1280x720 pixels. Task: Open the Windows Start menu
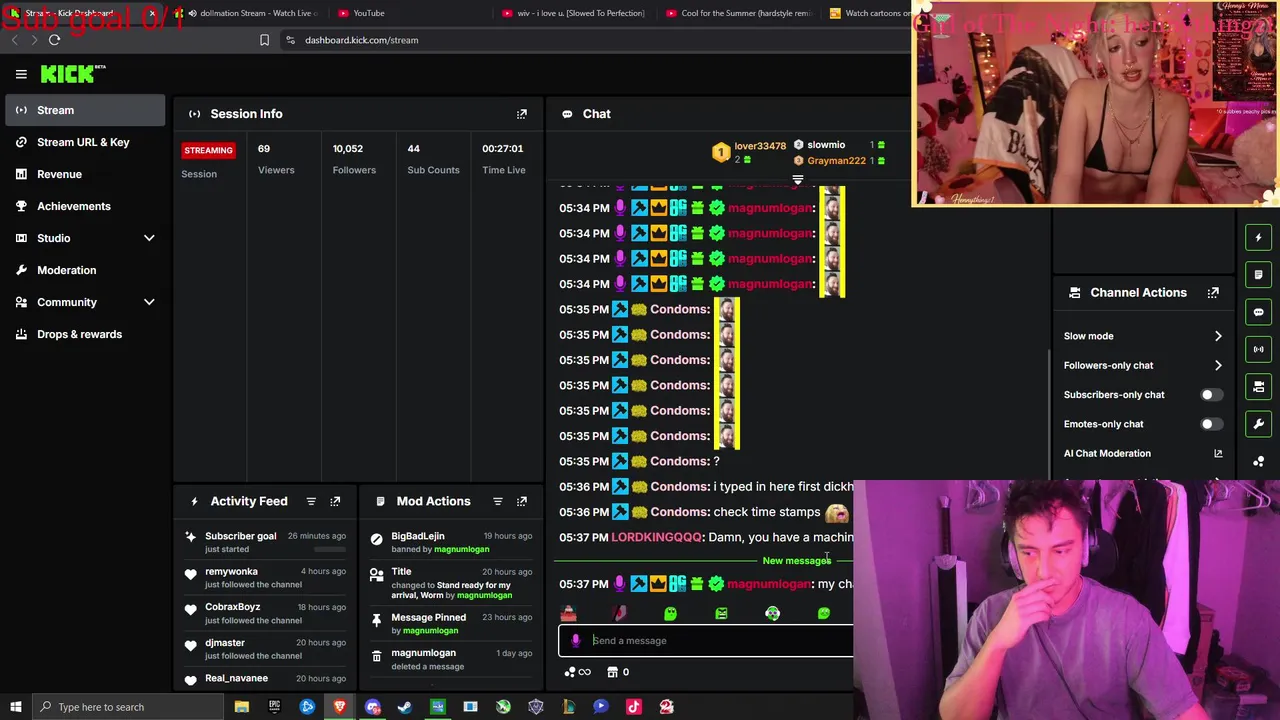pos(16,707)
